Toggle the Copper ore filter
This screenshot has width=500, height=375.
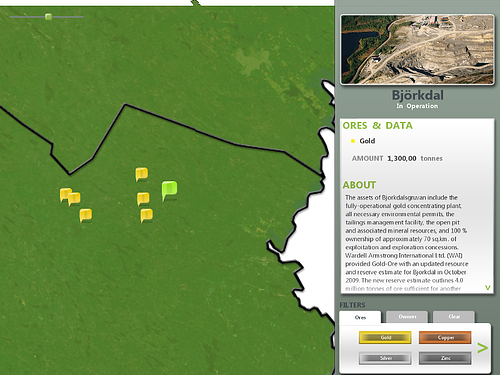(445, 337)
